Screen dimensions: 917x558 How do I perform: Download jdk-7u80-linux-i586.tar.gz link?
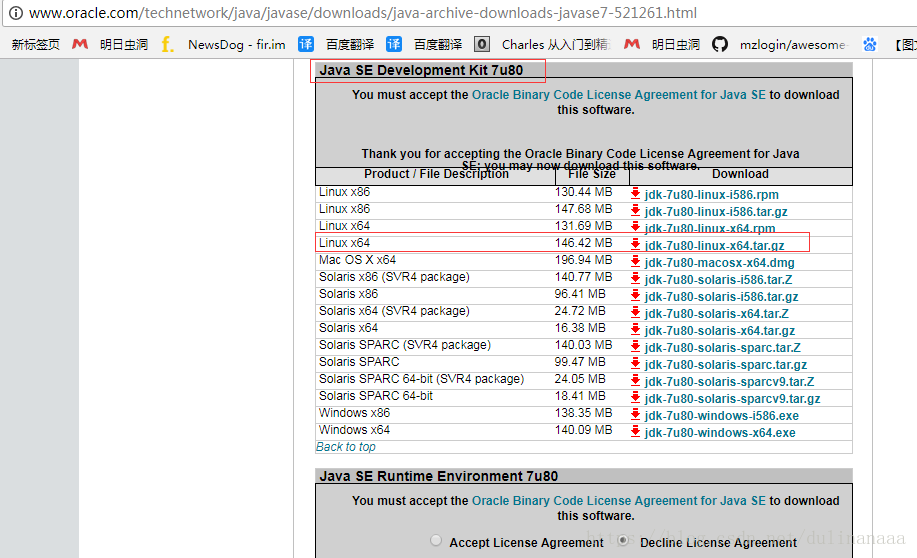pyautogui.click(x=716, y=212)
